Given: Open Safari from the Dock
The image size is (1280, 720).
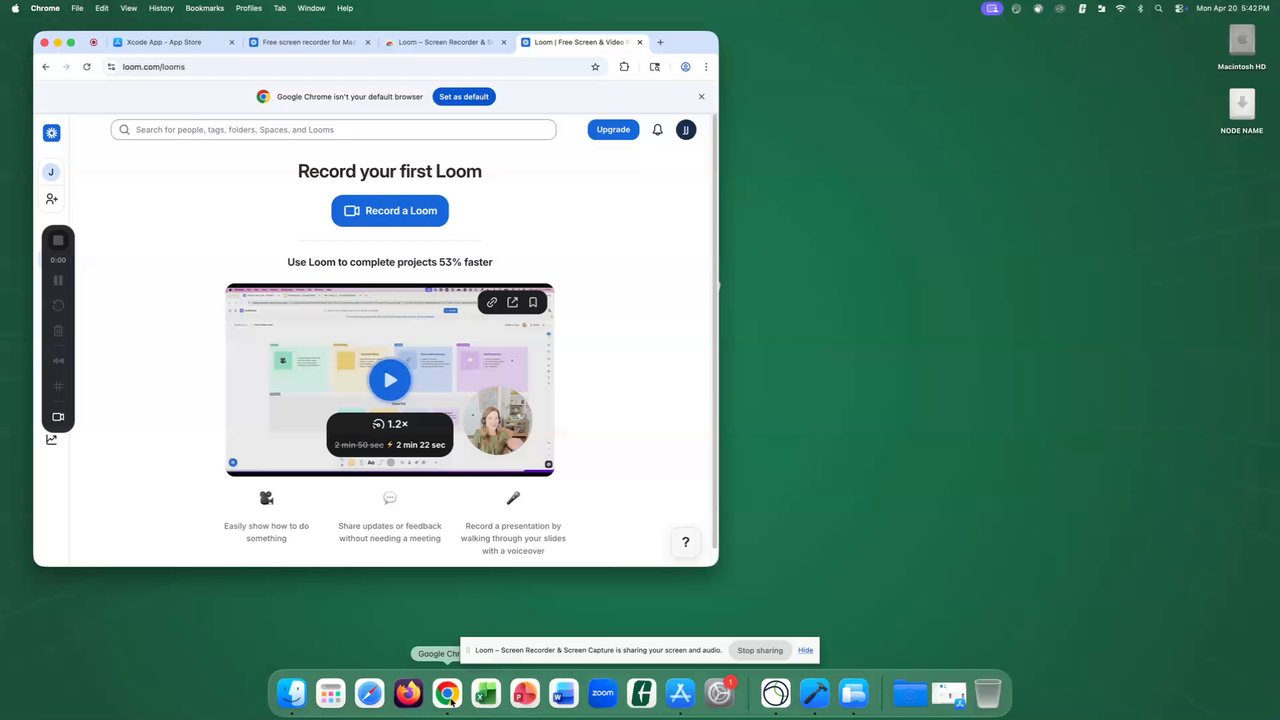Looking at the screenshot, I should tap(369, 693).
